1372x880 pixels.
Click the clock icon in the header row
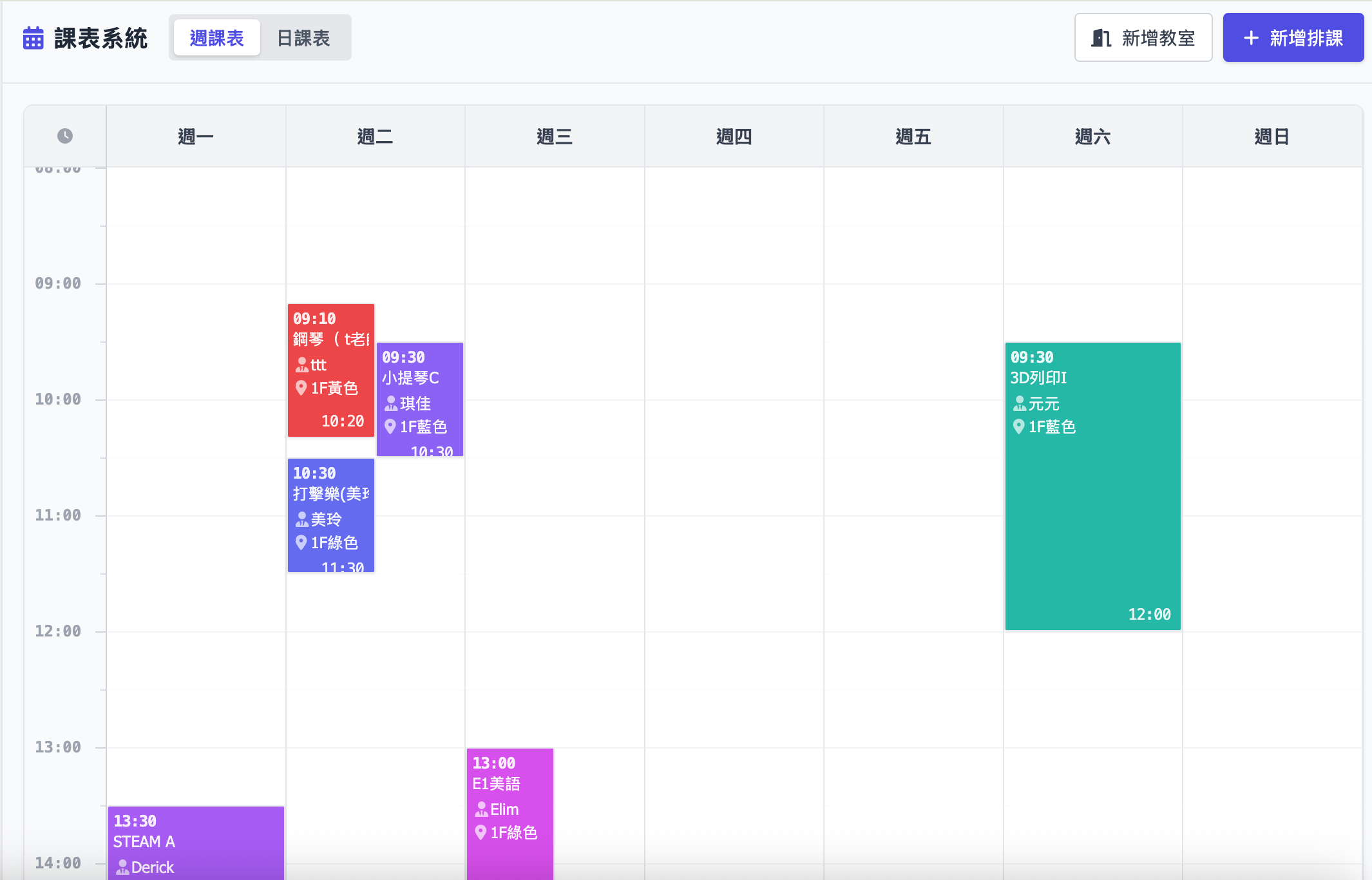click(x=65, y=136)
